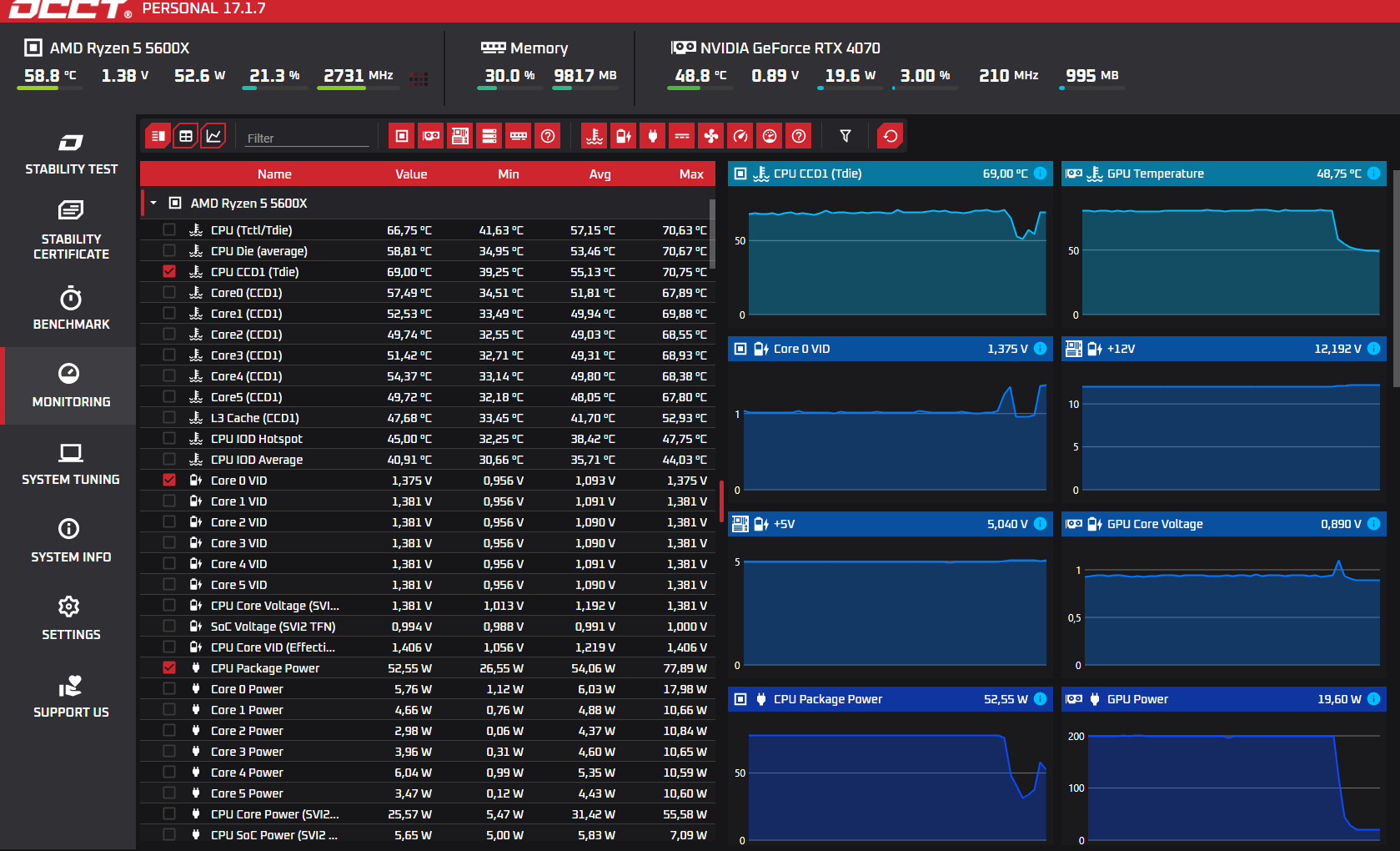Toggle usage load gauge filter
The image size is (1400, 851).
coord(770,136)
